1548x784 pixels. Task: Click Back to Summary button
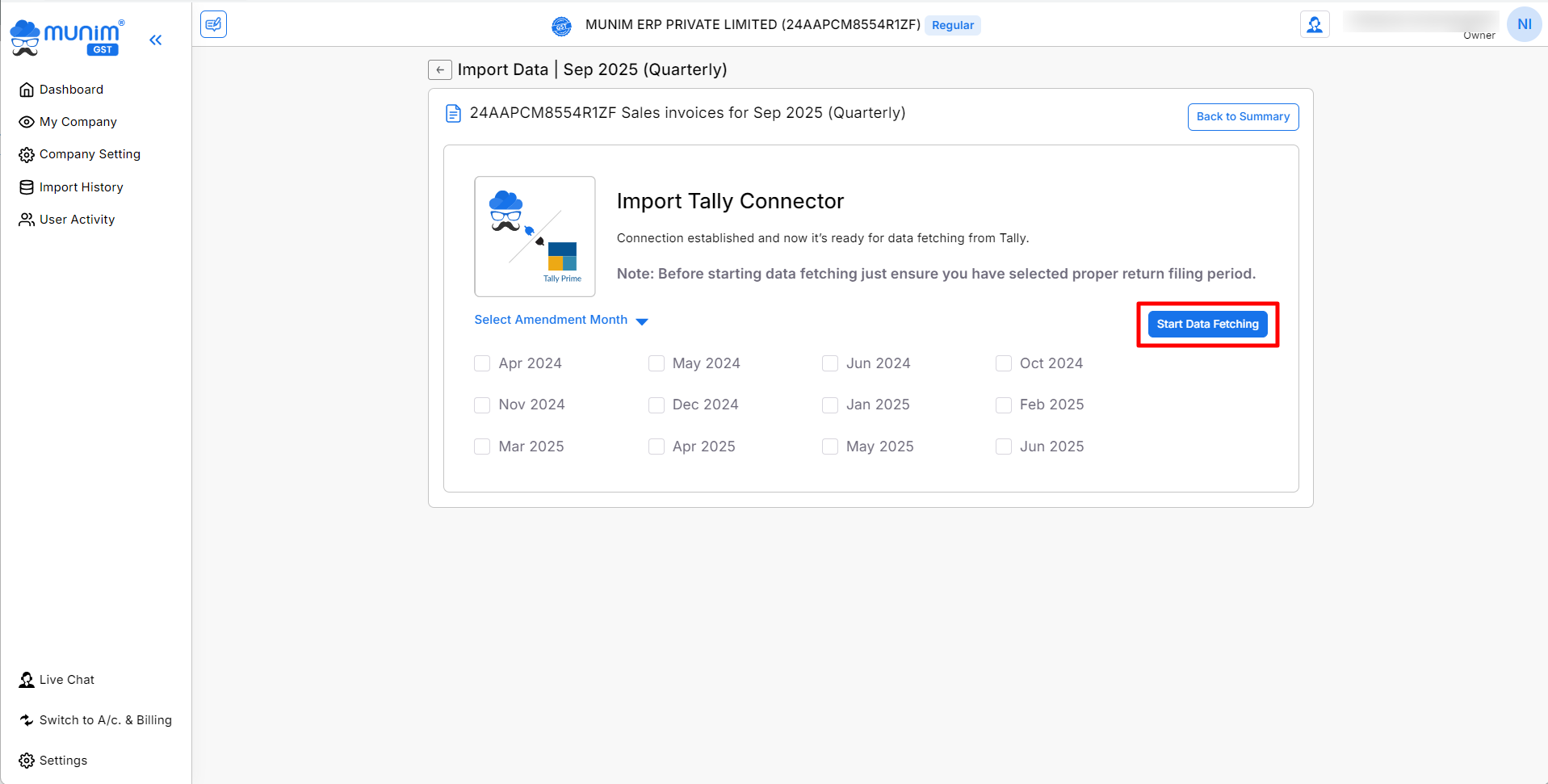coord(1243,117)
